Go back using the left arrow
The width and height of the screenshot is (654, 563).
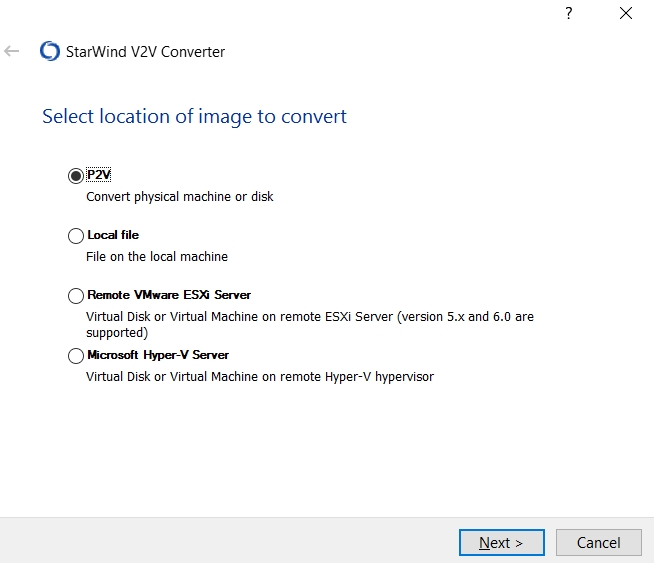(12, 51)
